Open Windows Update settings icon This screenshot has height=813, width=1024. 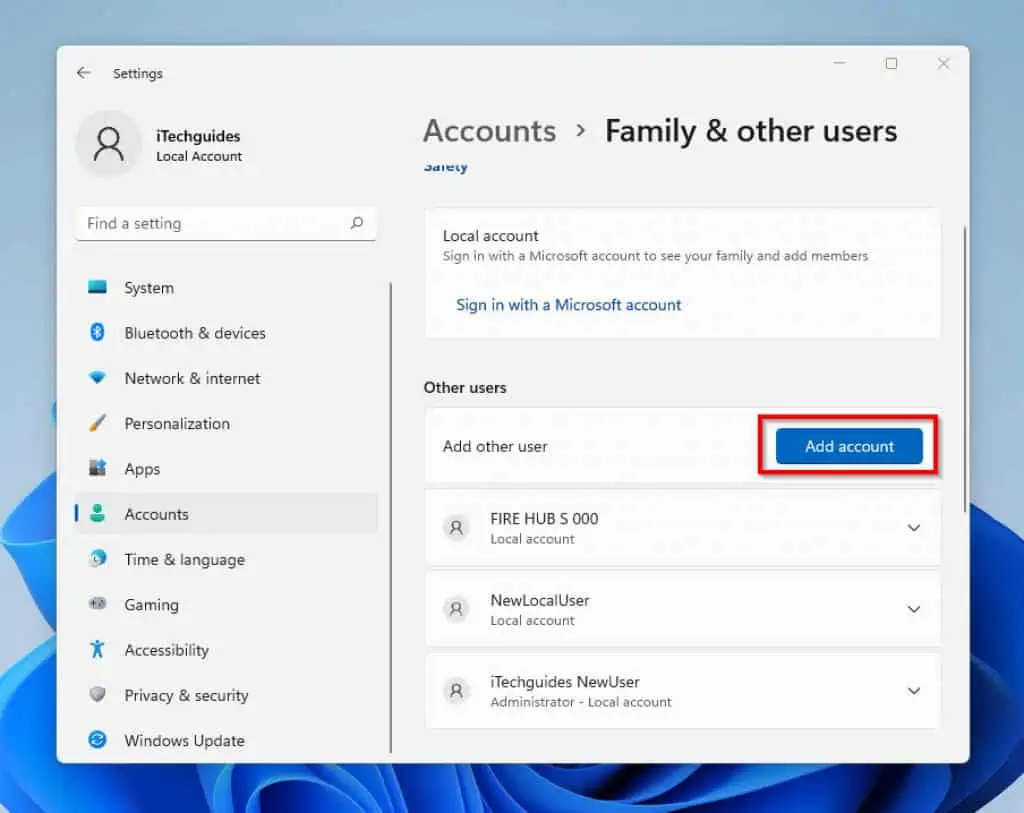97,741
